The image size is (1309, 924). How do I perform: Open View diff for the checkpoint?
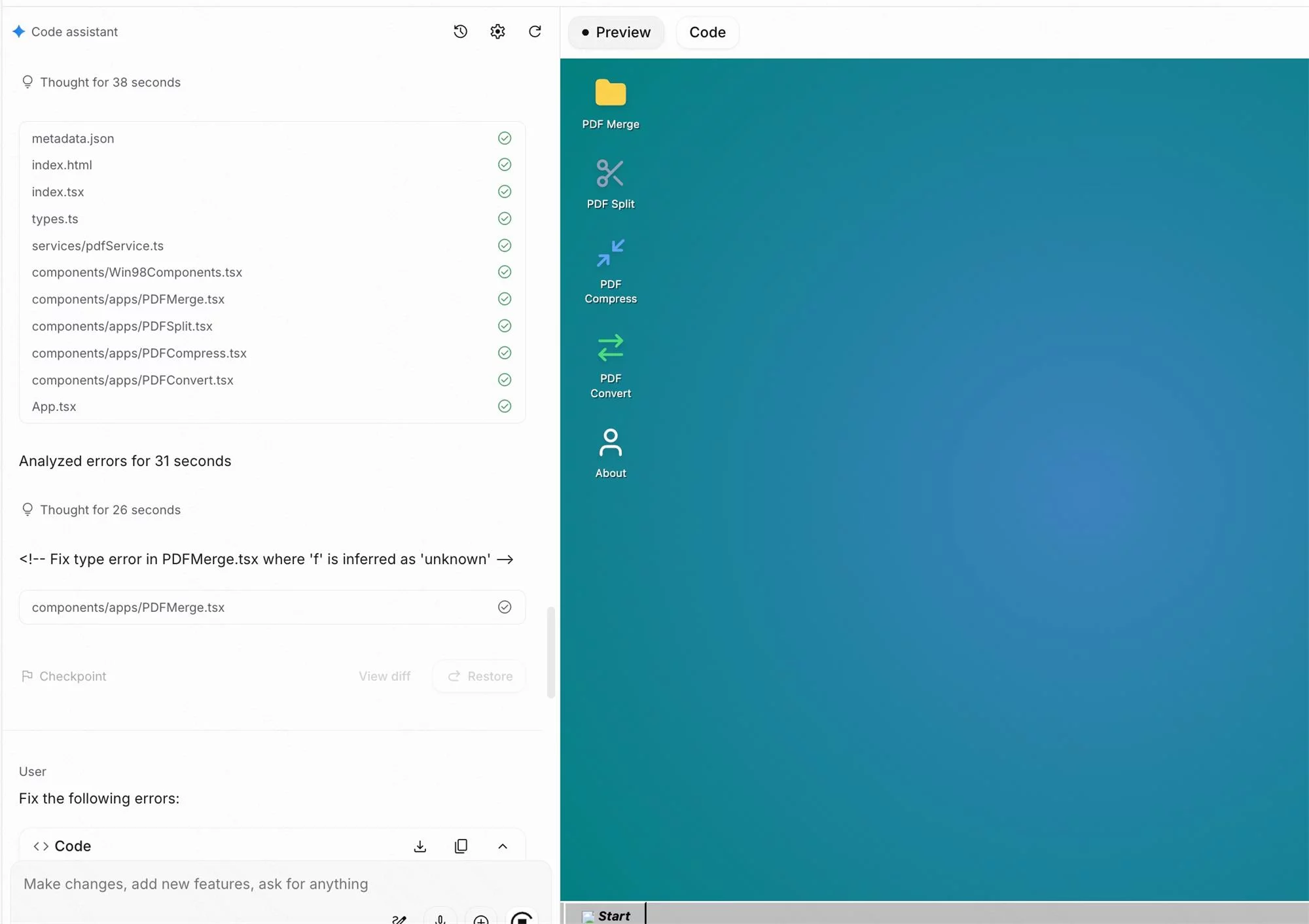point(384,676)
